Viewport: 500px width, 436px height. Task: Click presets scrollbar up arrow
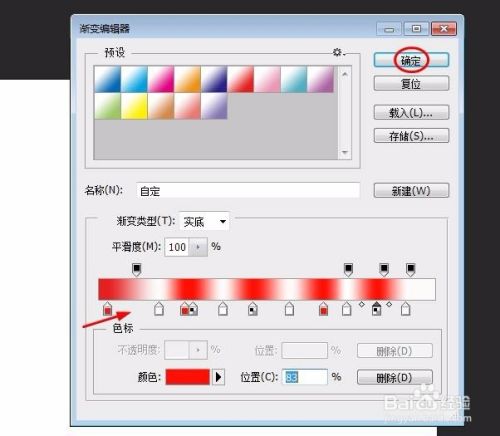345,74
